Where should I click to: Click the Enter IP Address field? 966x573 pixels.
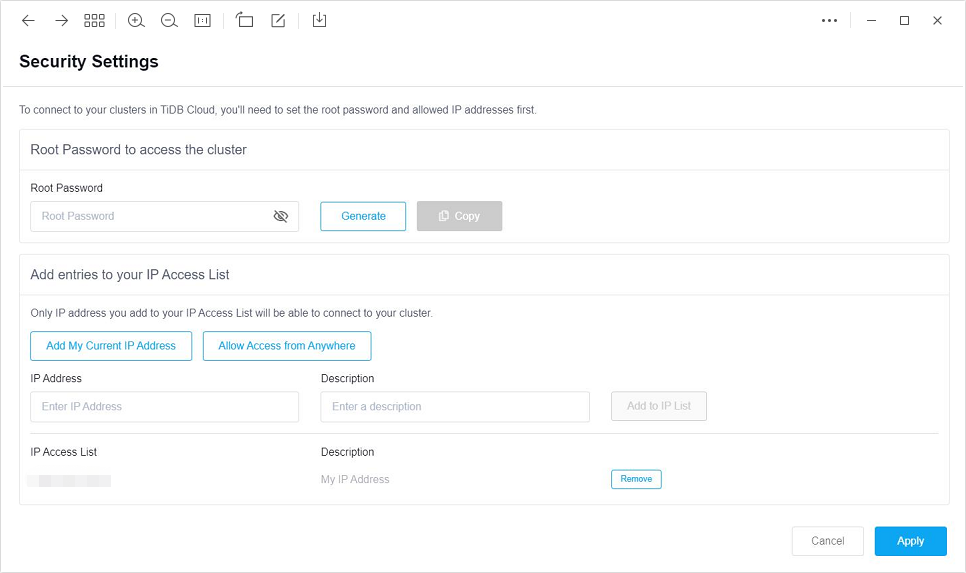[x=164, y=407]
